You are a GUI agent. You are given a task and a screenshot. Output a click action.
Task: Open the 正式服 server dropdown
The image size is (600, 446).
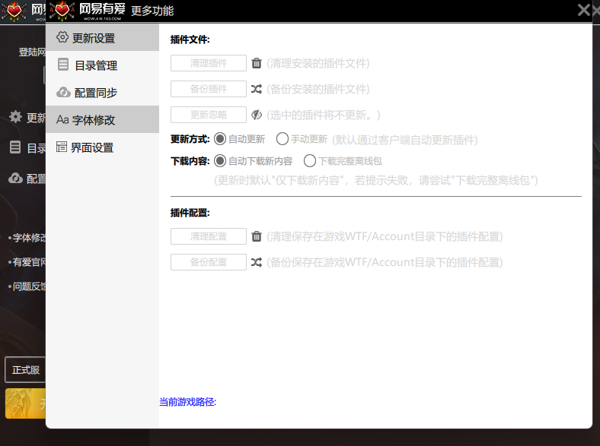25,370
